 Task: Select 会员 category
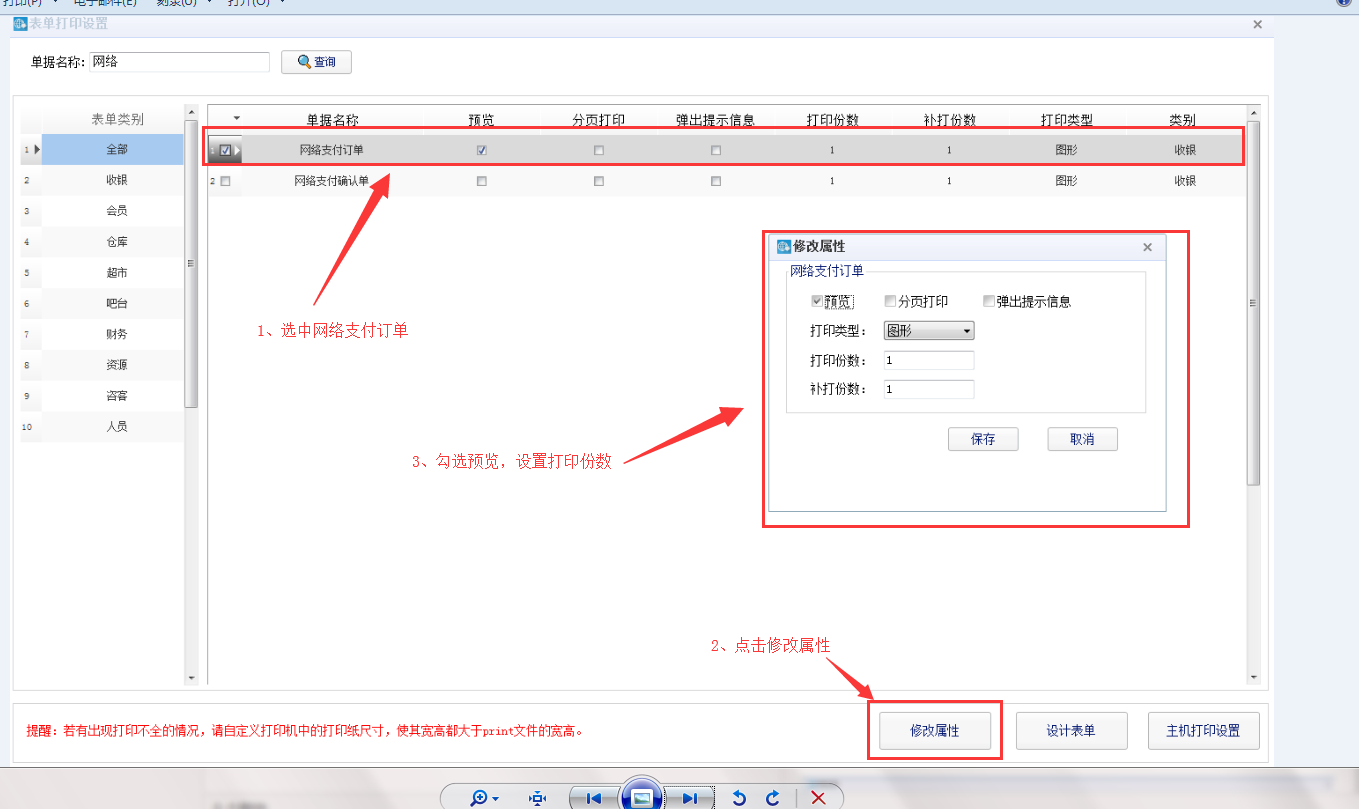coord(113,211)
